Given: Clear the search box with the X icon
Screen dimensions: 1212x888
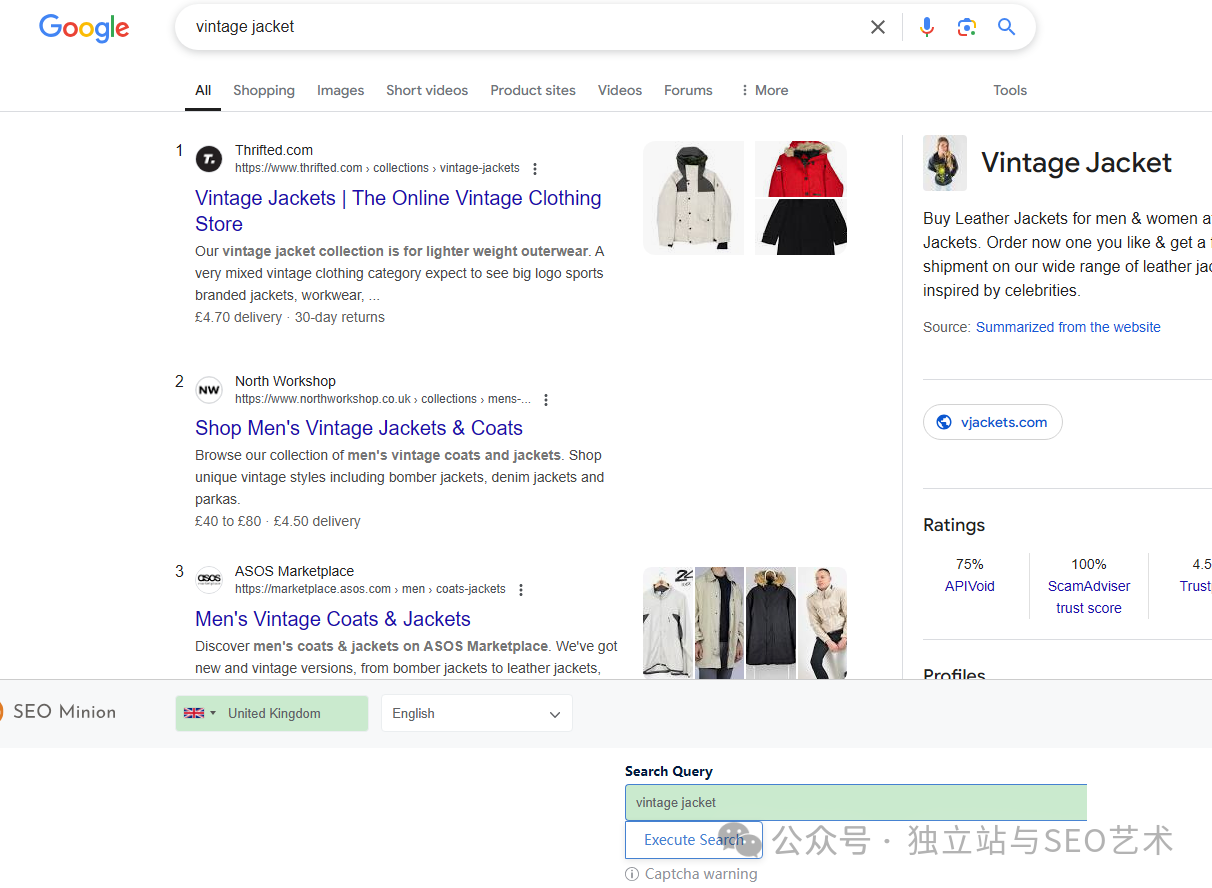Looking at the screenshot, I should click(878, 27).
